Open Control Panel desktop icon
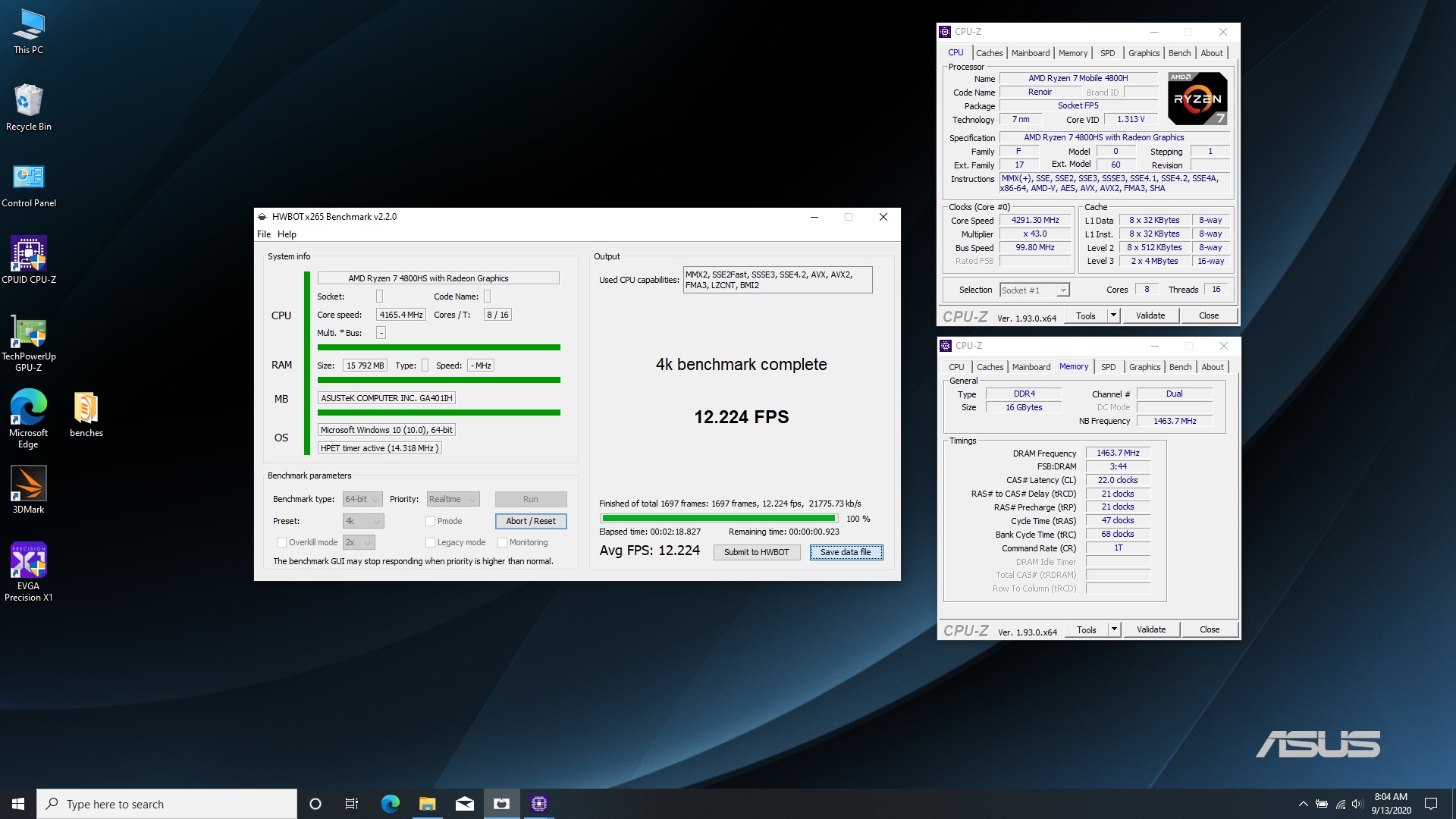The width and height of the screenshot is (1456, 819). (x=28, y=184)
